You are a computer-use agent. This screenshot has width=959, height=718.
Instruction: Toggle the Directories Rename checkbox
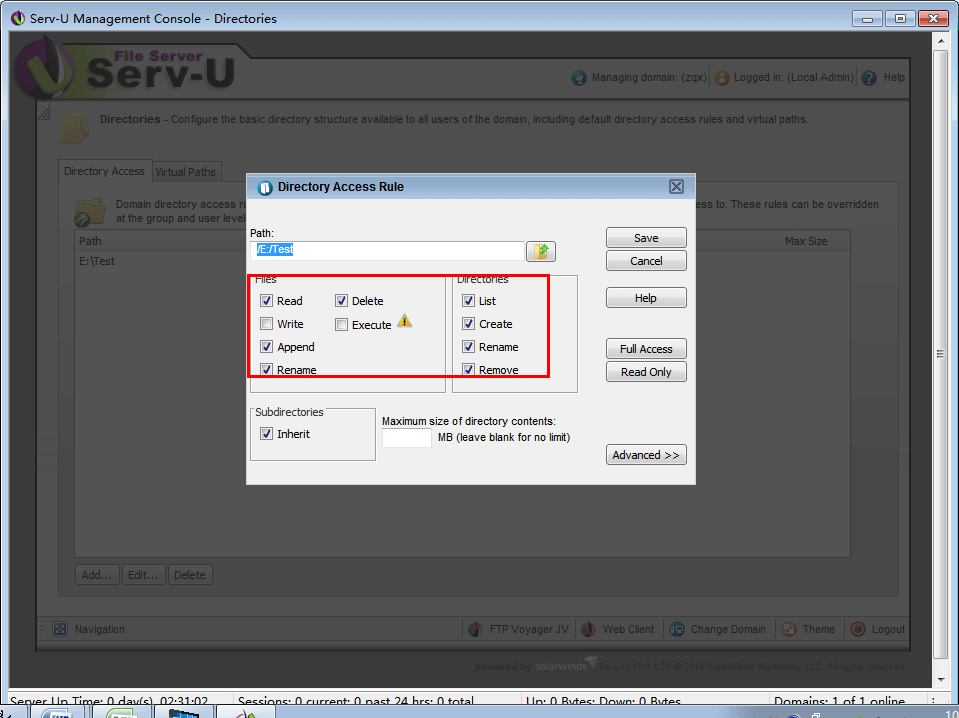pyautogui.click(x=468, y=347)
